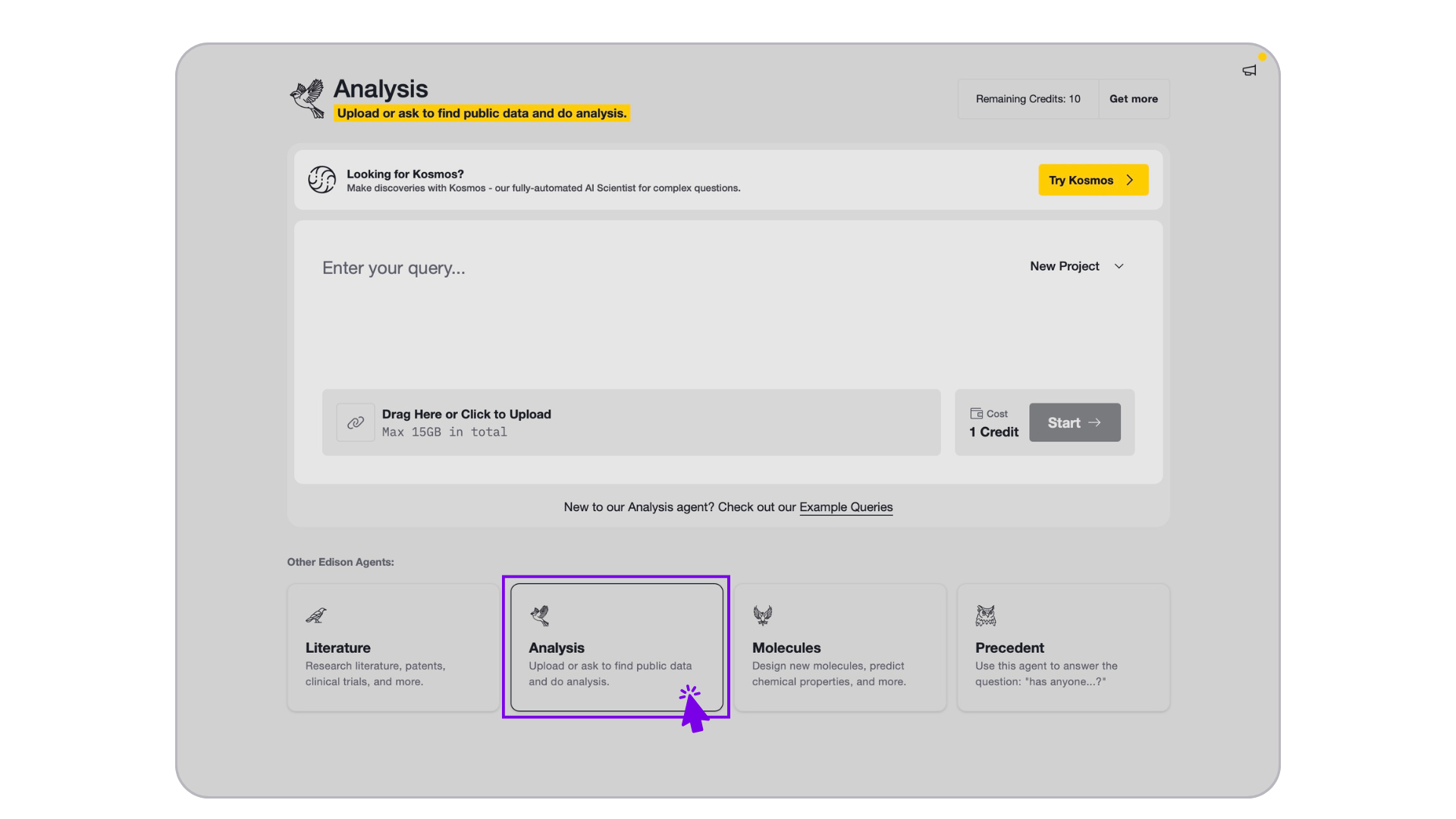Click the Analysis card bird icon
This screenshot has height=819, width=1456.
click(540, 615)
